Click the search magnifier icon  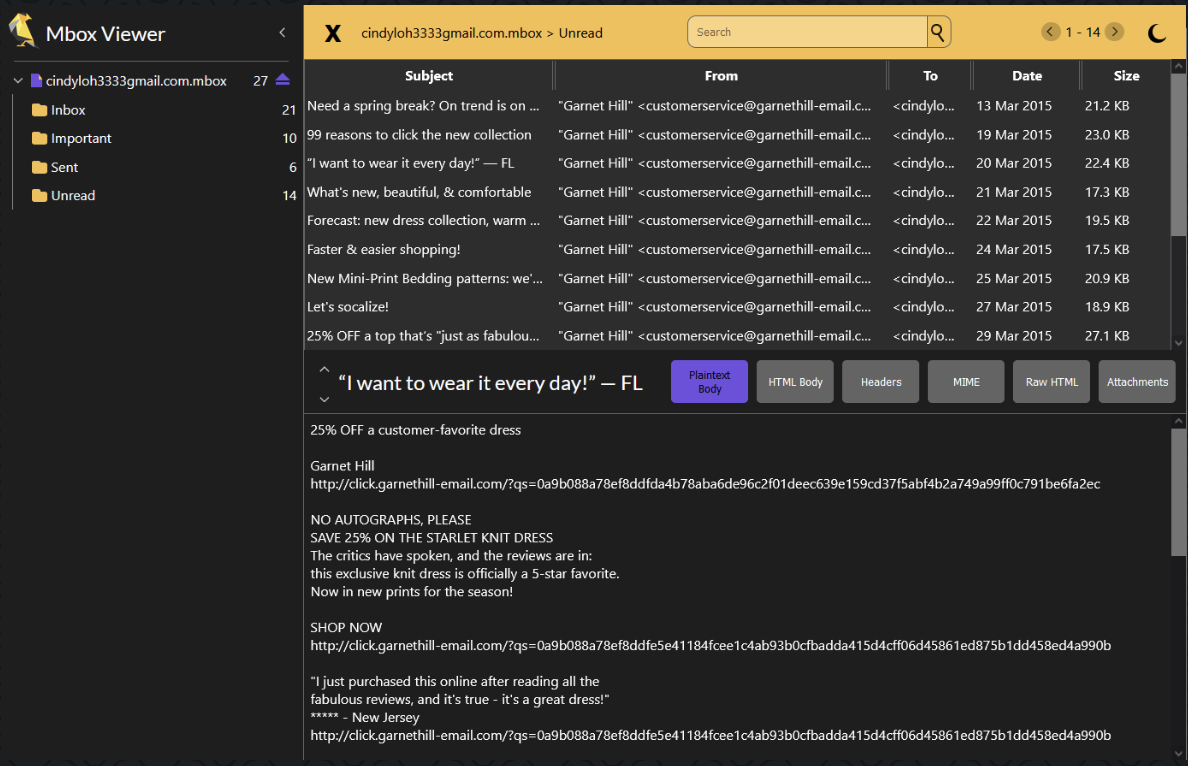pos(938,32)
